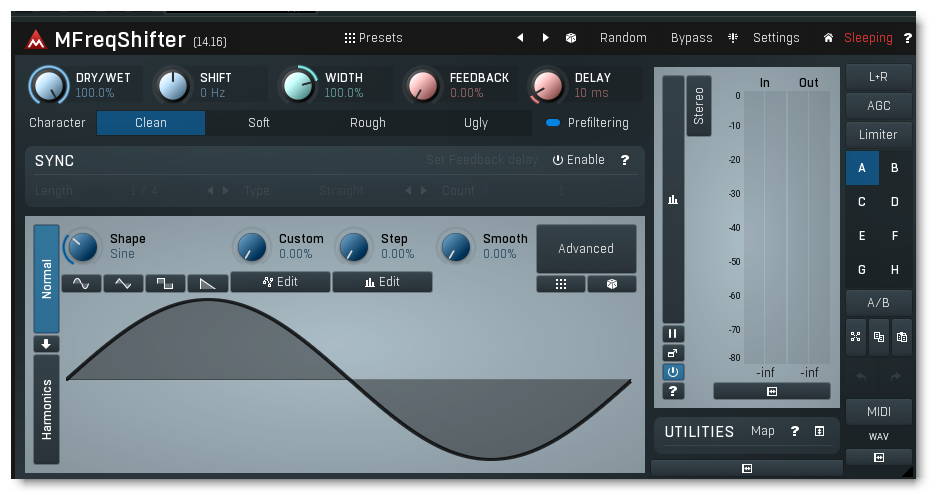The image size is (939, 502).
Task: Click the histogram icon on meter strip
Action: pyautogui.click(x=673, y=199)
